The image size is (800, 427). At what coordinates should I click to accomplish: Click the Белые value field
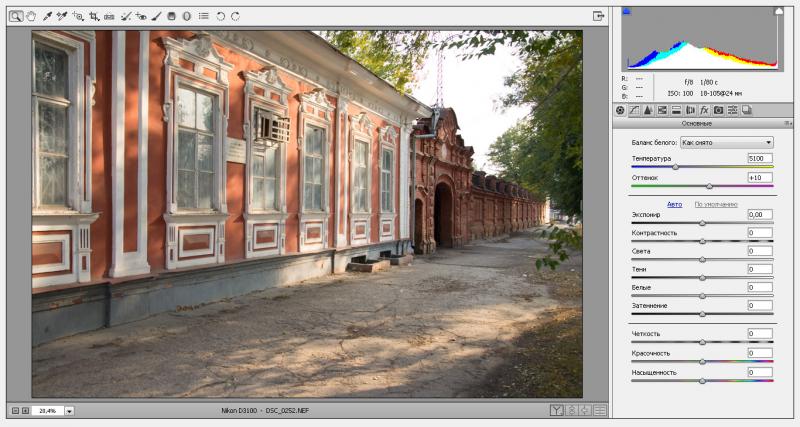click(x=760, y=287)
